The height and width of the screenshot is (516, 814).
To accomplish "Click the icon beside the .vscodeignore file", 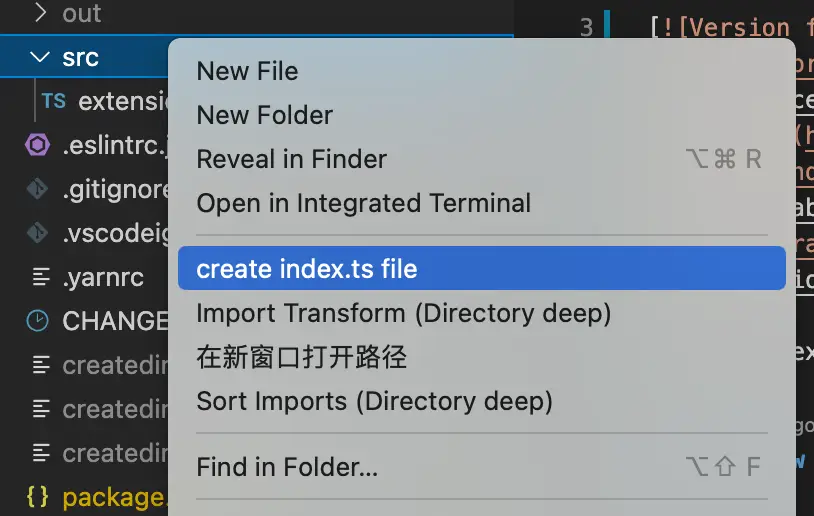I will click(37, 233).
